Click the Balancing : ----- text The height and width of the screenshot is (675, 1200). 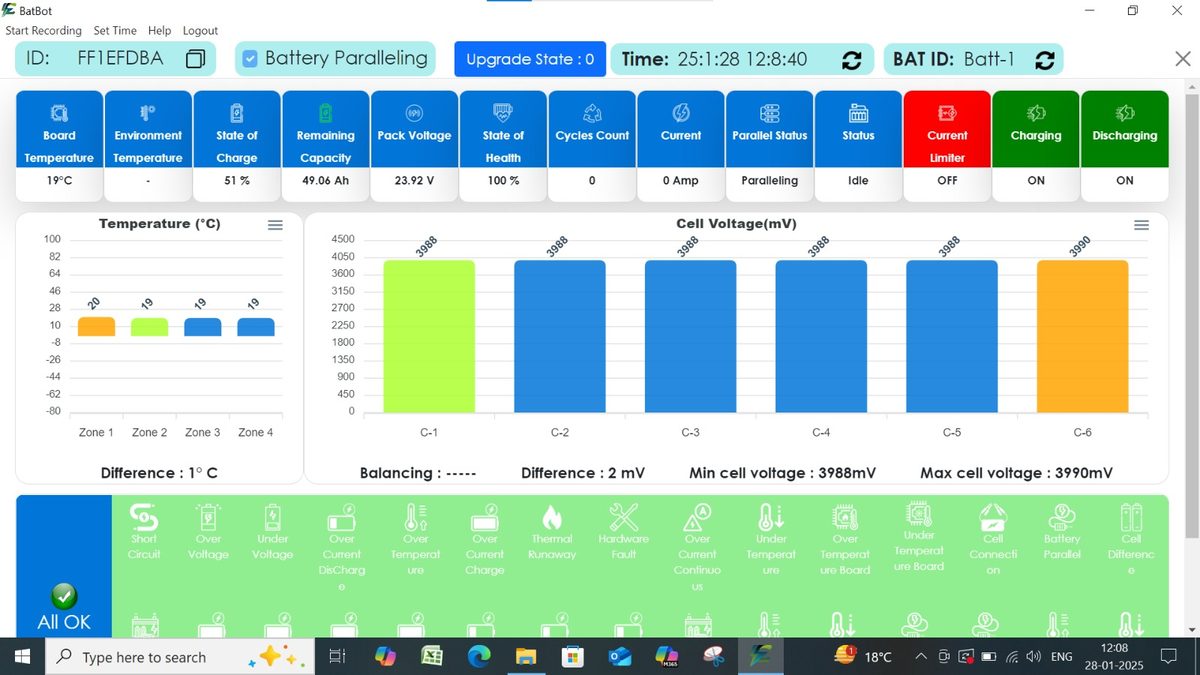coord(418,473)
